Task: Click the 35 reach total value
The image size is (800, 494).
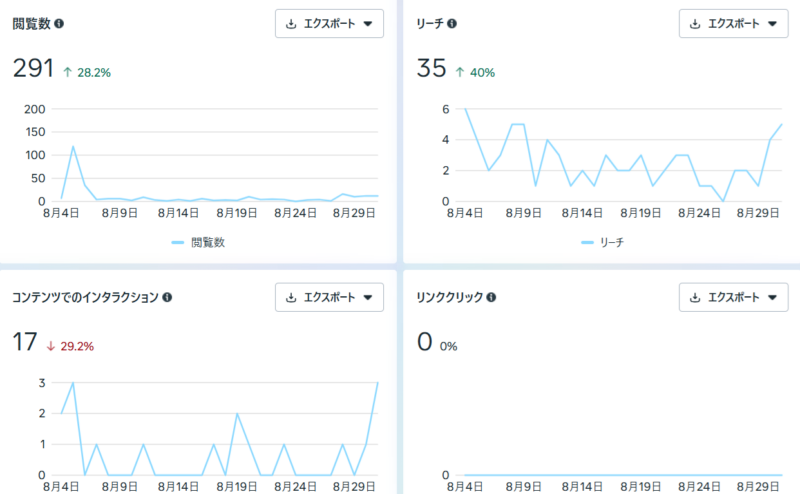Action: [431, 68]
